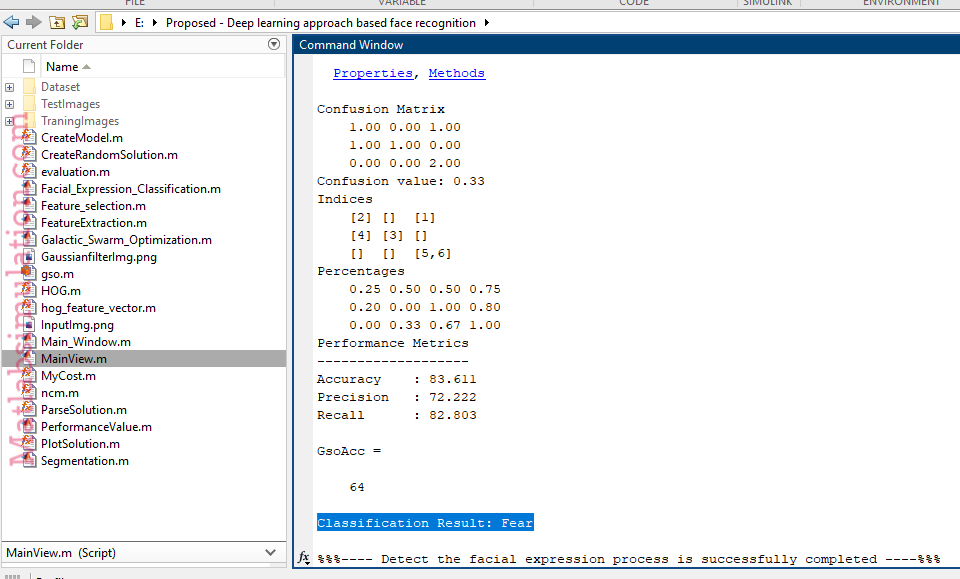Click the PerformanceValue.m file icon
Screen dimensions: 960x579
(x=28, y=427)
